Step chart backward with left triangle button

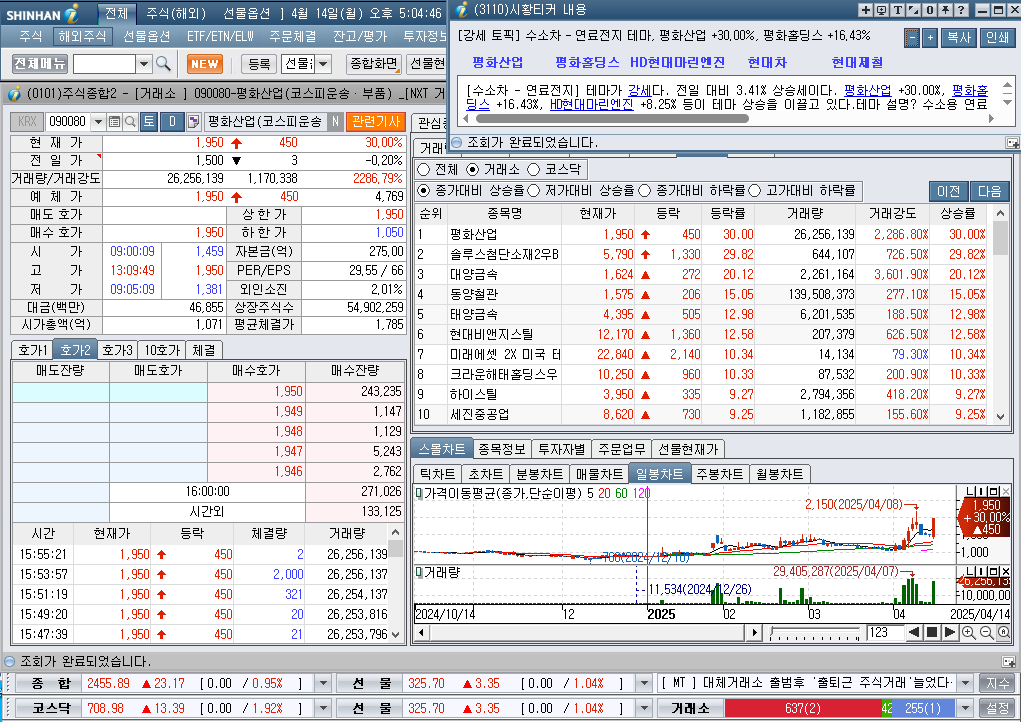click(x=914, y=632)
